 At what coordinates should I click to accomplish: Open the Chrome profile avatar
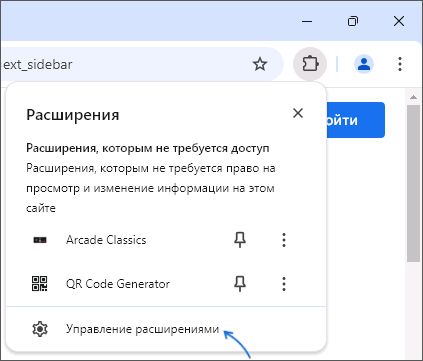[x=364, y=64]
